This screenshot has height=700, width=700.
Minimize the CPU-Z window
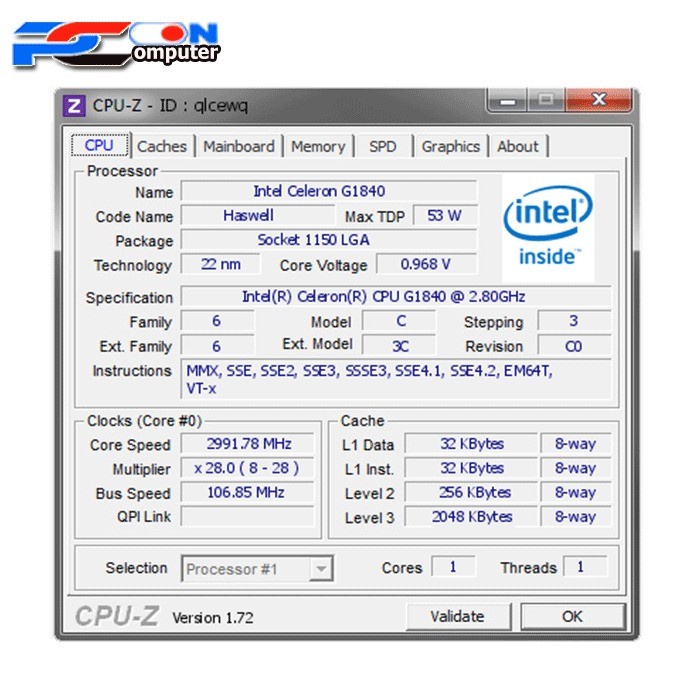click(x=508, y=100)
